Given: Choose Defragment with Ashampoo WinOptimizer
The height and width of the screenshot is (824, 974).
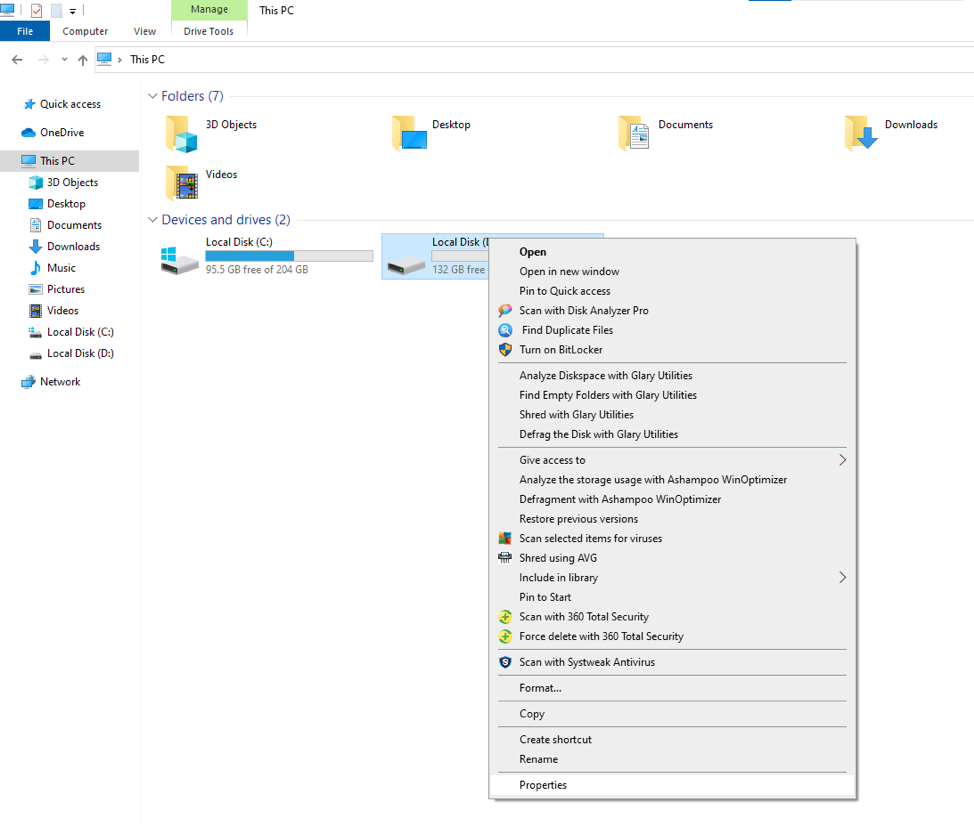Looking at the screenshot, I should (x=672, y=499).
